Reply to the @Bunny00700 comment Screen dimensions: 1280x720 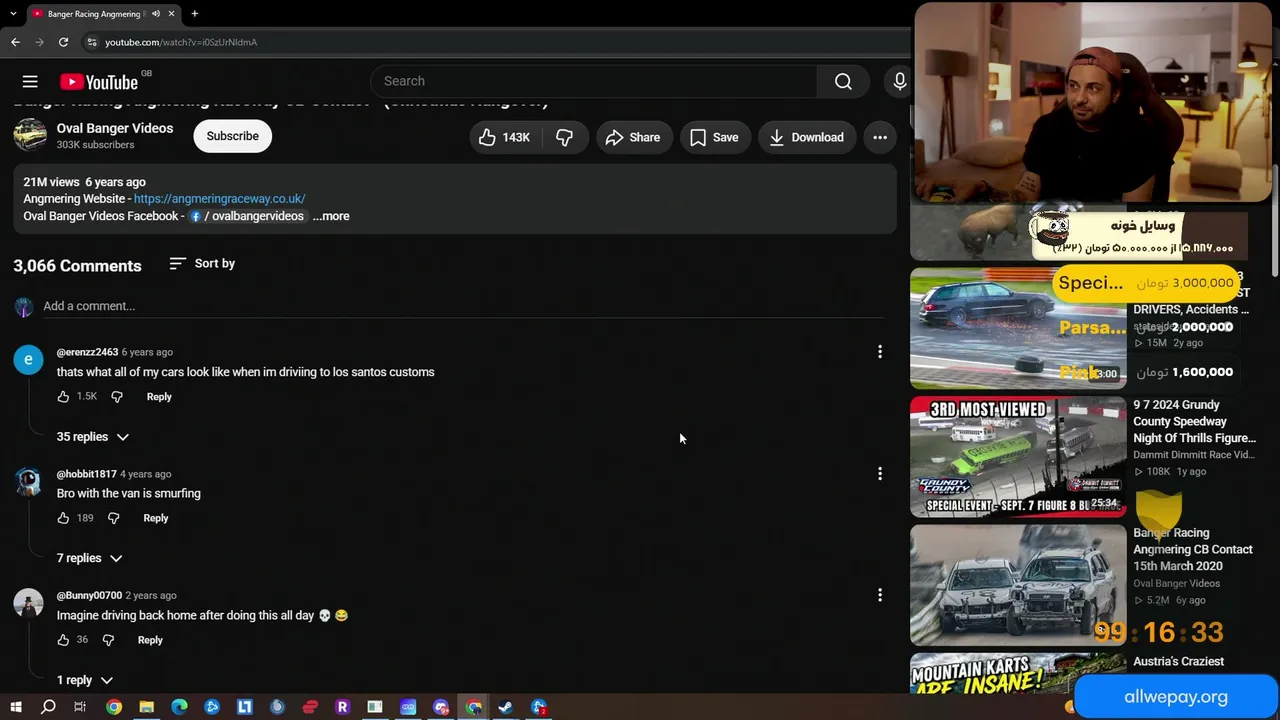click(150, 640)
